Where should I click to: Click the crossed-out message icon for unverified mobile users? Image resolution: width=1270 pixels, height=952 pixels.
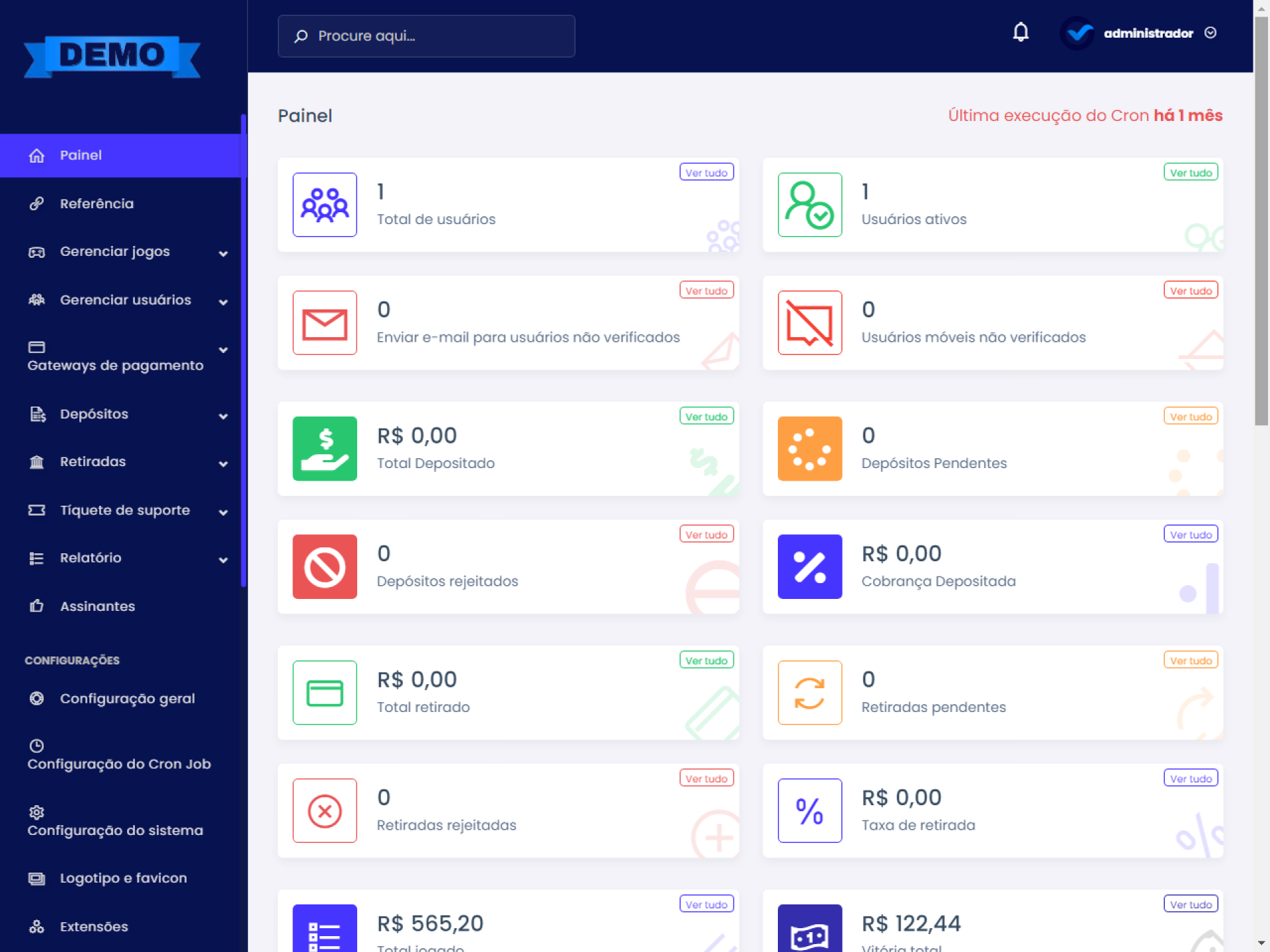click(x=810, y=323)
